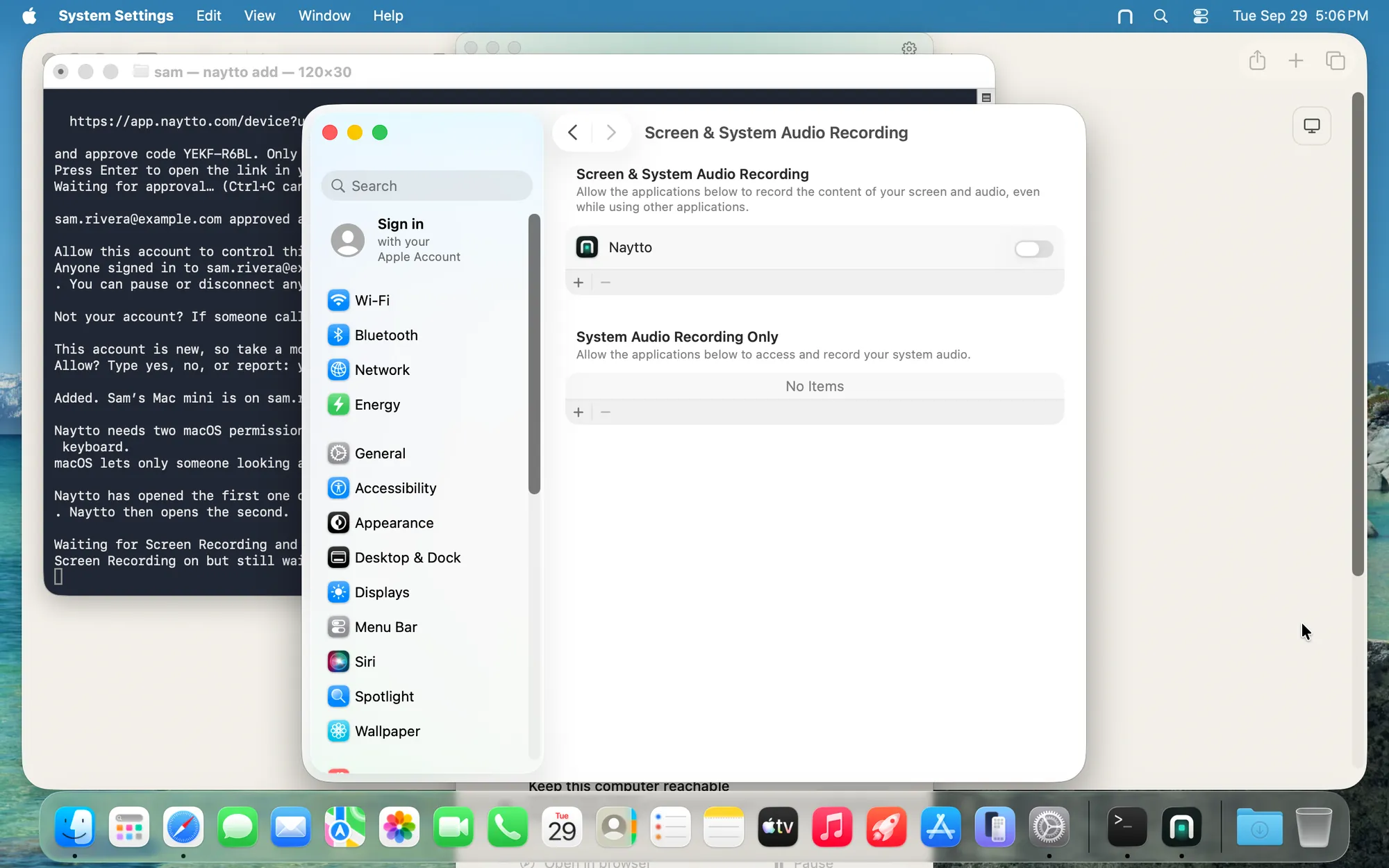Viewport: 1389px width, 868px height.
Task: Open Music from the Dock
Action: tap(832, 827)
